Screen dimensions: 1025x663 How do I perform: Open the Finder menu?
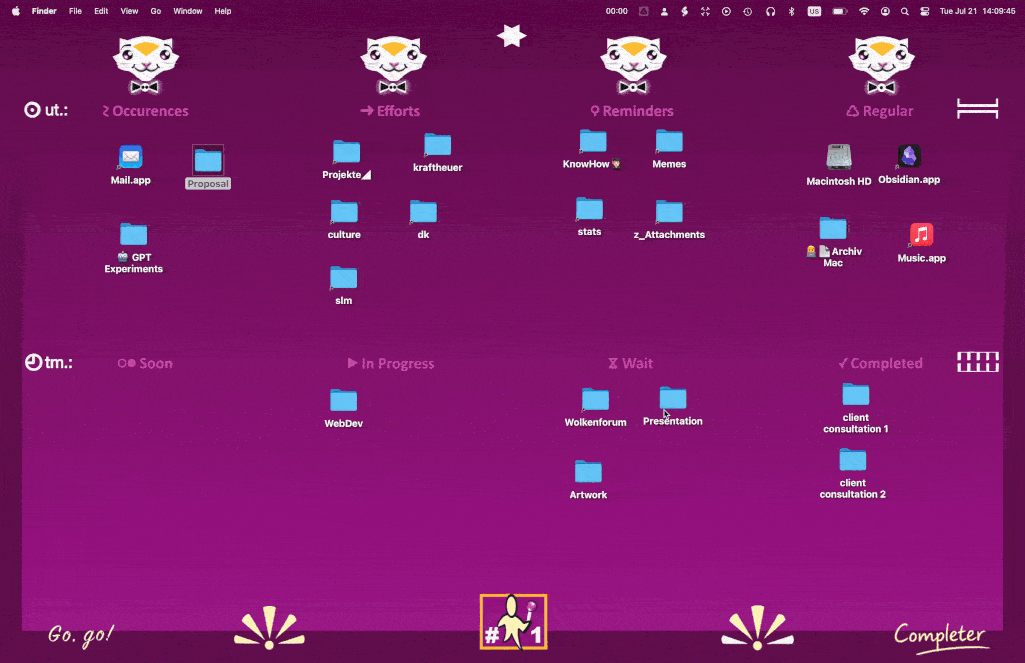tap(44, 11)
